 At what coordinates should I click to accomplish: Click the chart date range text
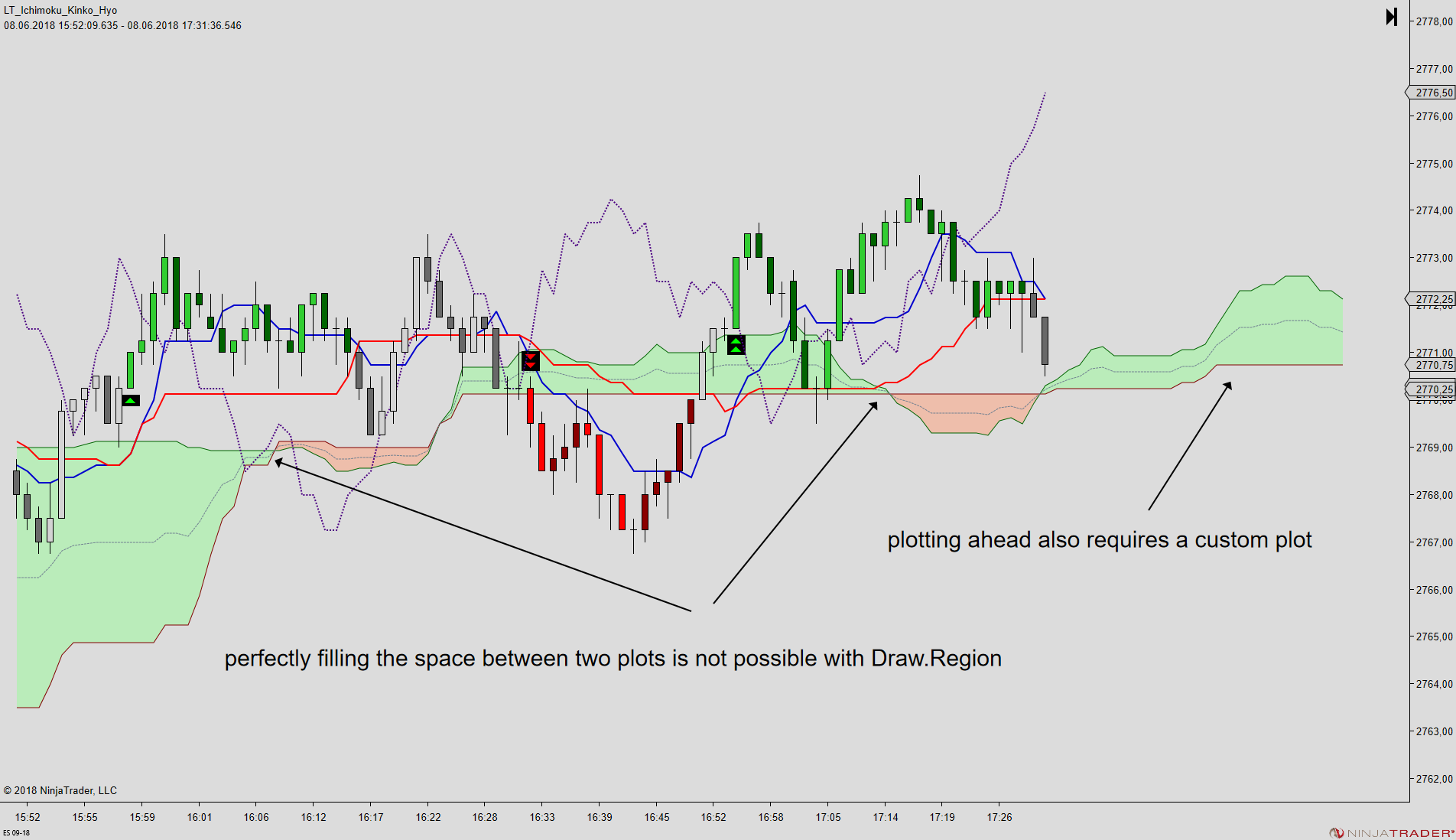click(122, 25)
